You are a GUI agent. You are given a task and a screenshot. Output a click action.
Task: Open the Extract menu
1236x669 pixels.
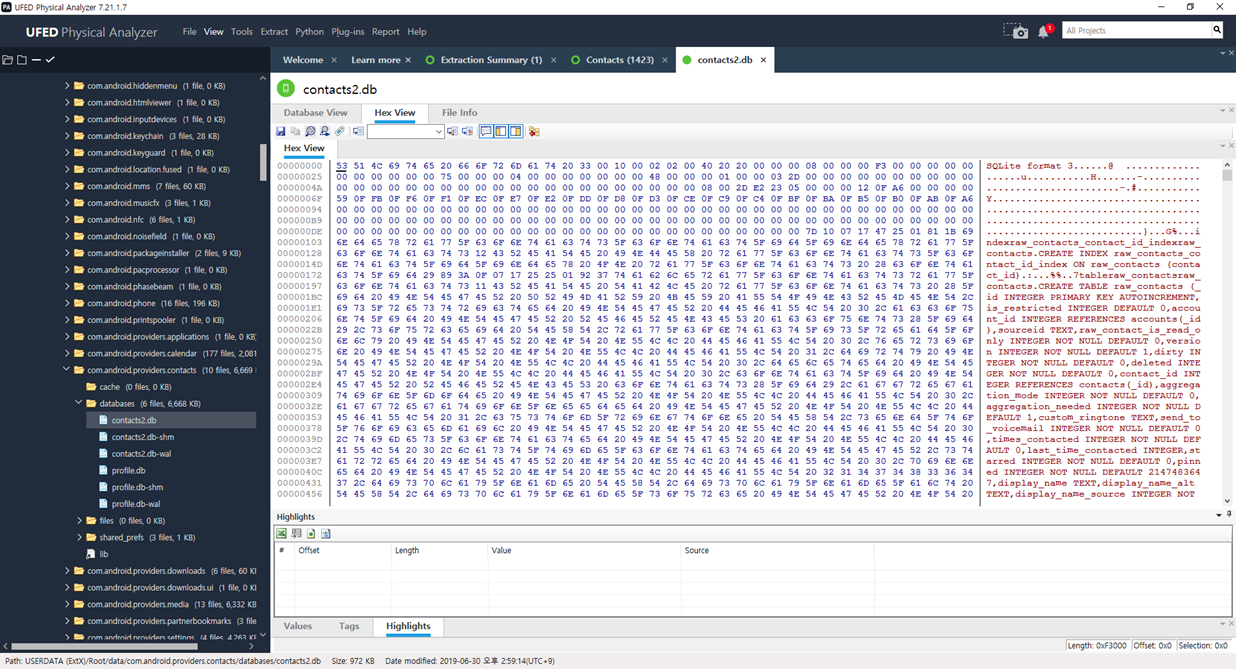coord(274,32)
